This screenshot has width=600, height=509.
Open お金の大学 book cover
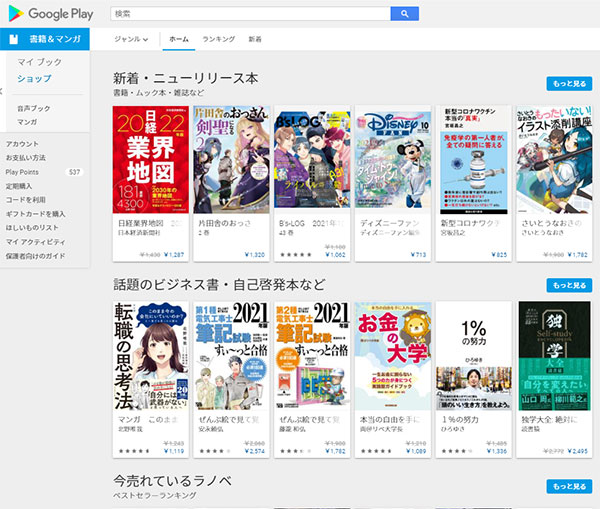[x=393, y=356]
